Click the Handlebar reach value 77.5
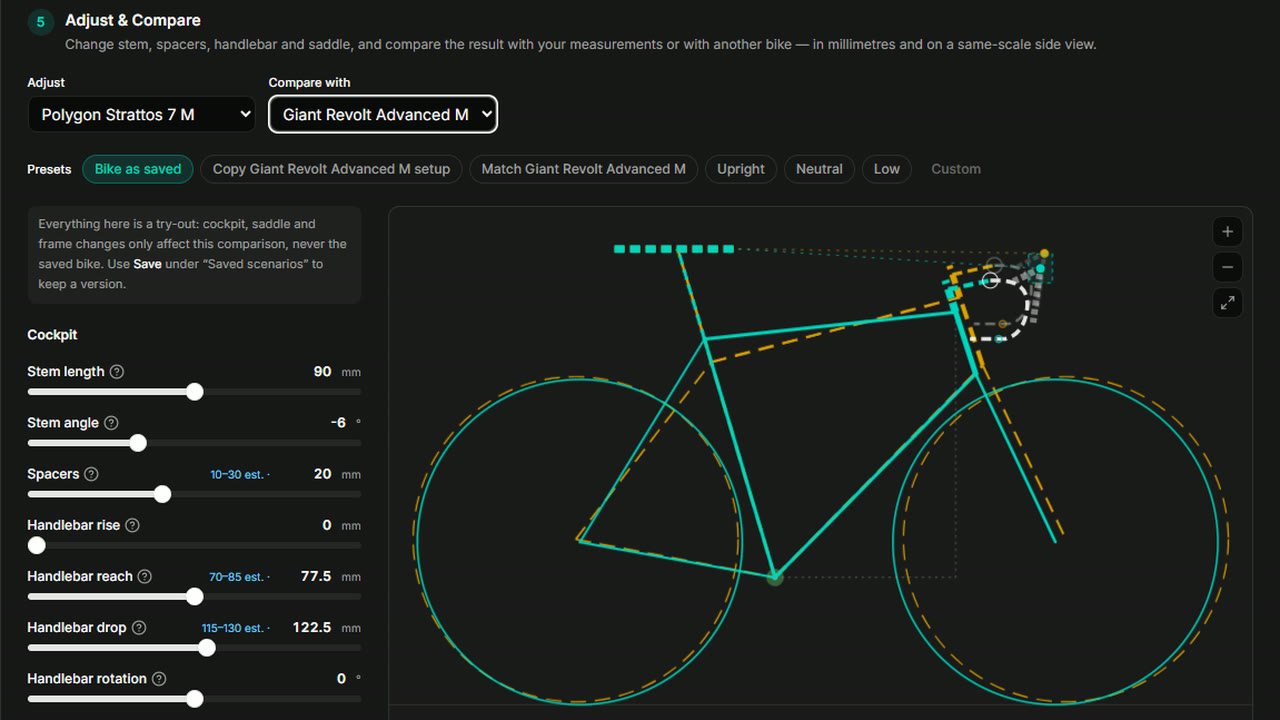 pyautogui.click(x=316, y=576)
